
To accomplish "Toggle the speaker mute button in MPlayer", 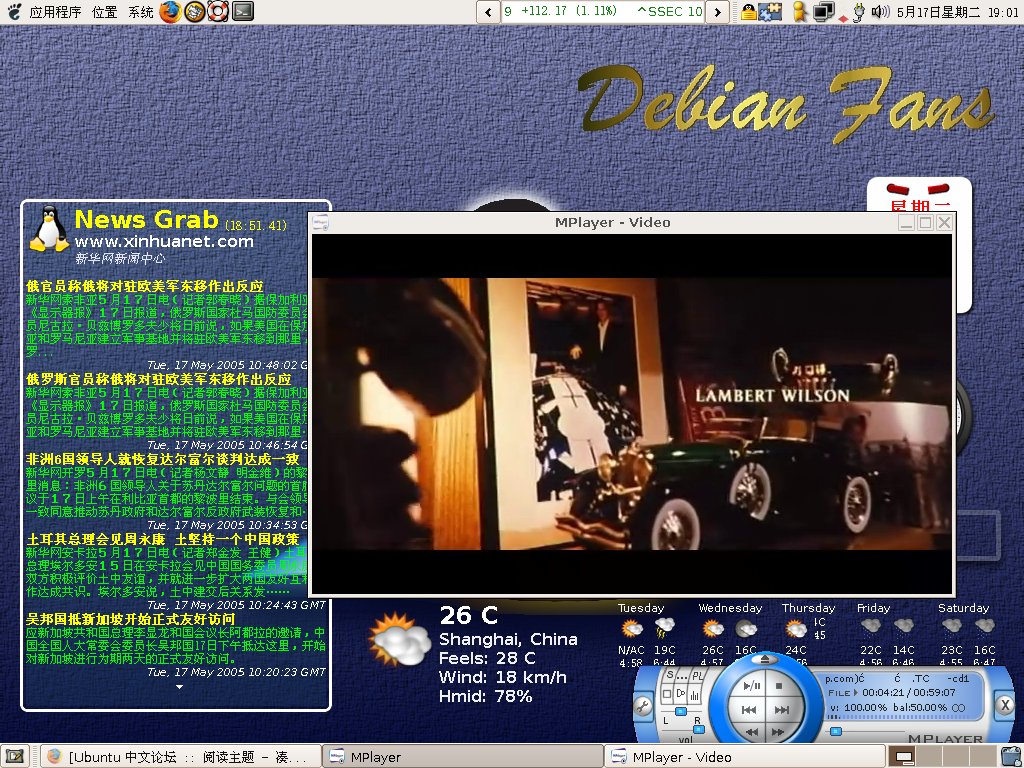I will click(x=681, y=694).
